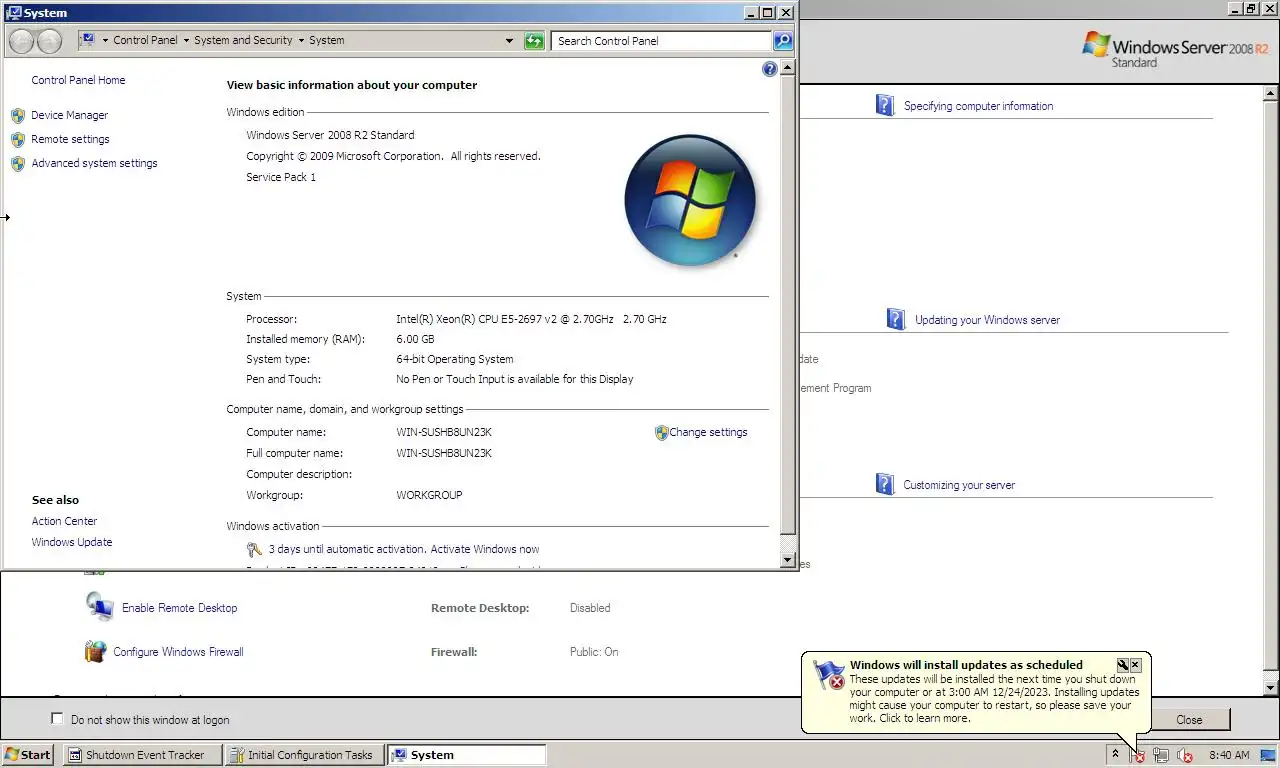Open Updating your Windows server link

(987, 320)
